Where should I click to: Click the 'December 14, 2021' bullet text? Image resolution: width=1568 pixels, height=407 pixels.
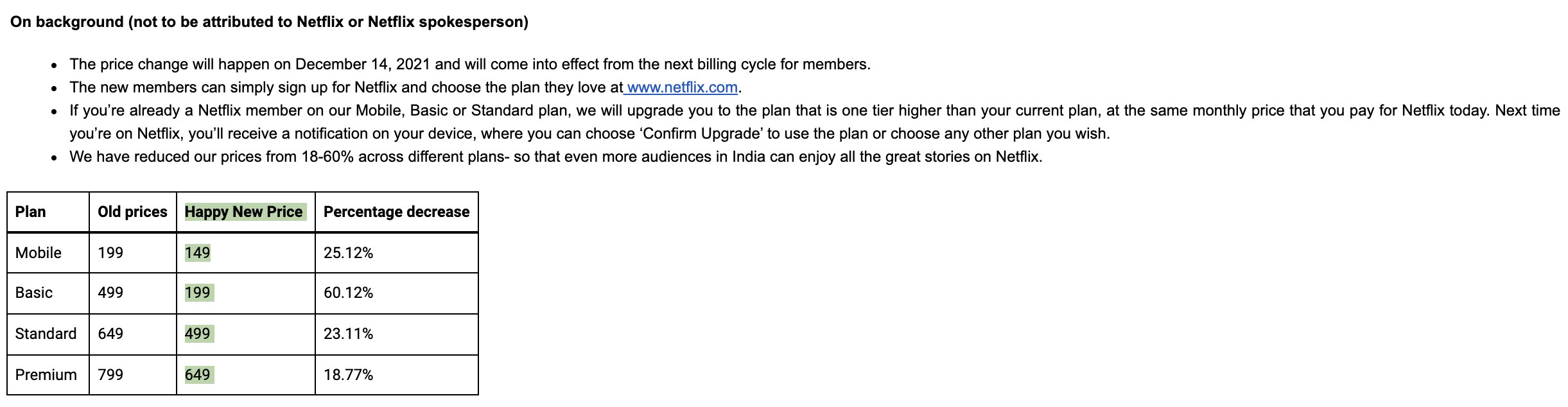(x=363, y=64)
